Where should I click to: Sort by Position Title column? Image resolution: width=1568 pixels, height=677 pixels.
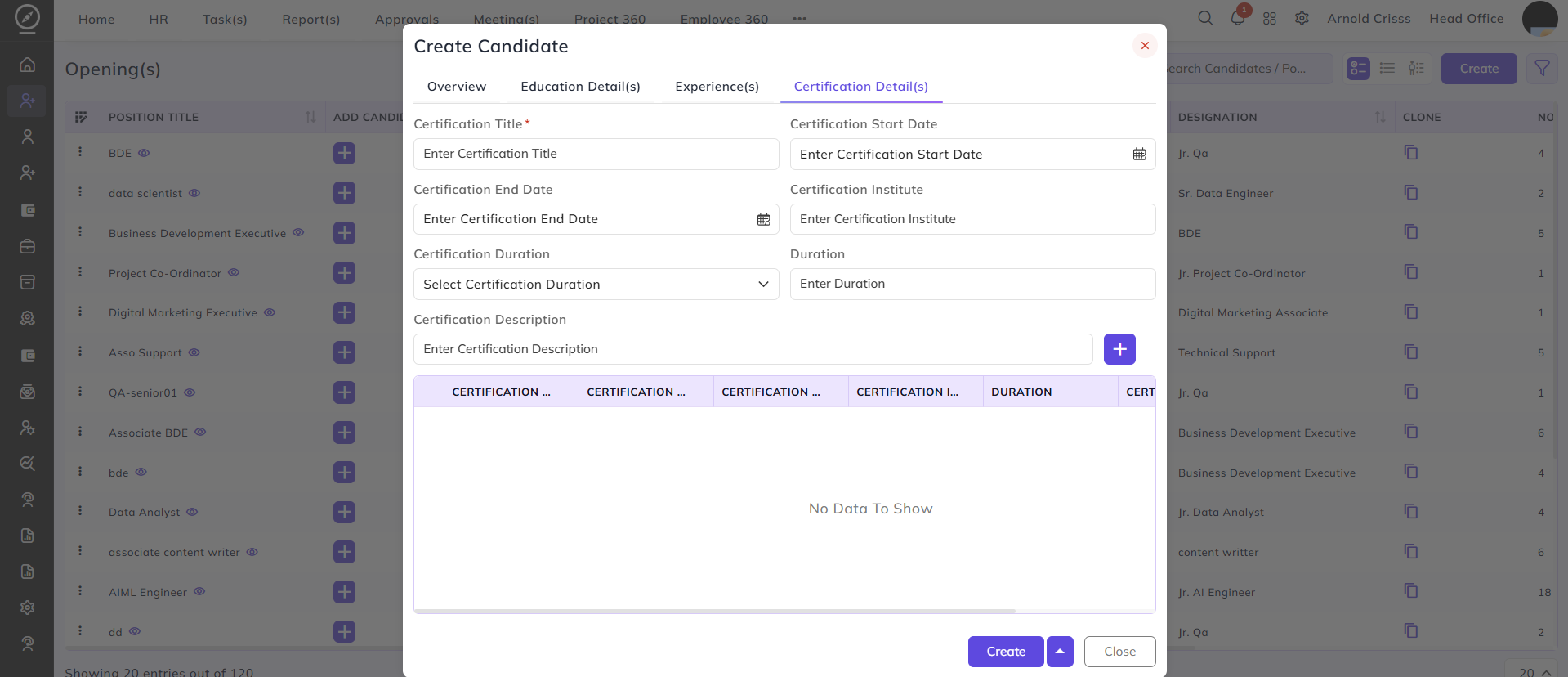click(x=310, y=117)
